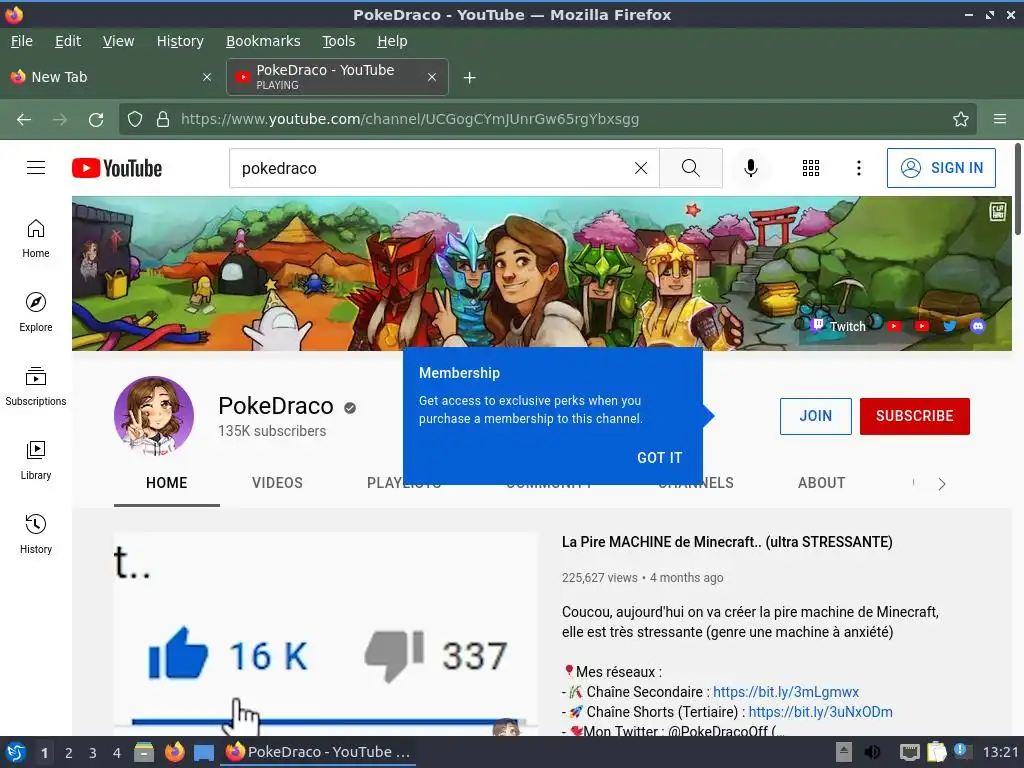Viewport: 1024px width, 768px height.
Task: Open a new tab with plus button
Action: click(469, 78)
